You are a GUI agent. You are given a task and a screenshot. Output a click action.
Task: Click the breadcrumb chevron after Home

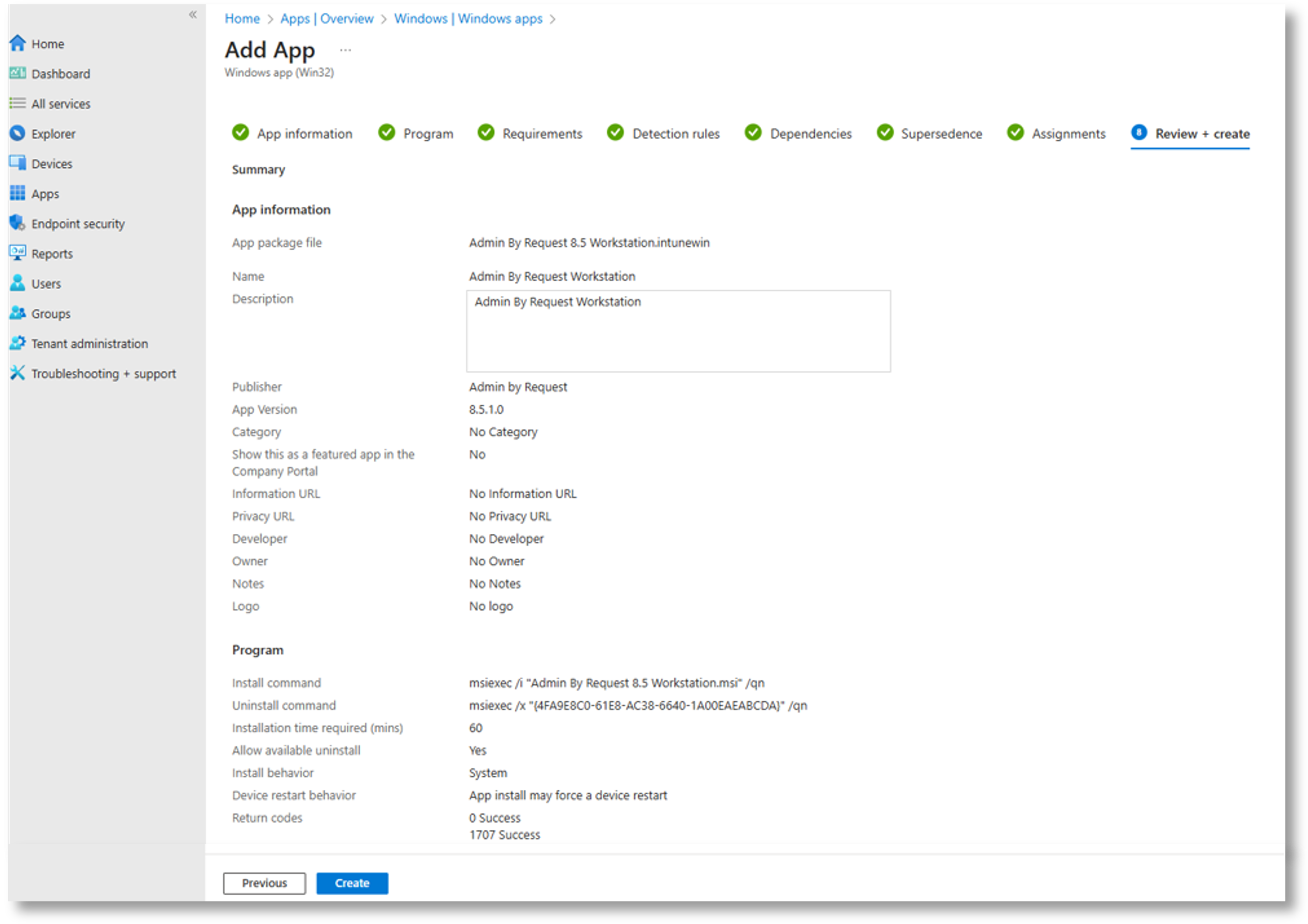point(271,19)
